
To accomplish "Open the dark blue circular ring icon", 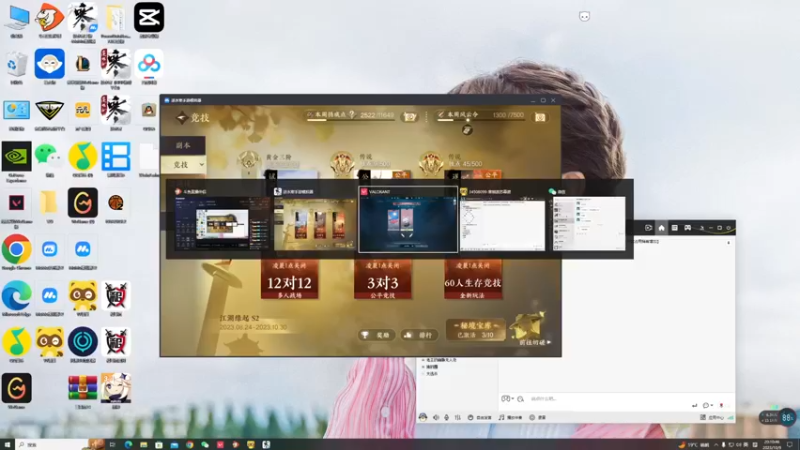I will point(83,342).
